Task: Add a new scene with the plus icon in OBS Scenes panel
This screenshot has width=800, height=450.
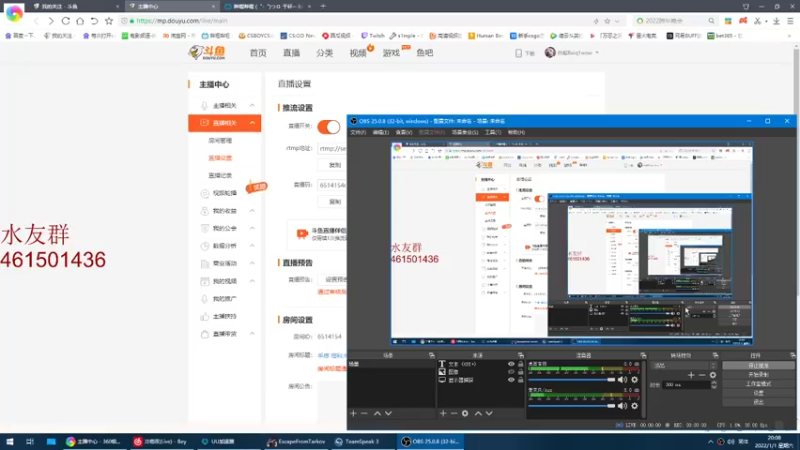Action: (353, 413)
